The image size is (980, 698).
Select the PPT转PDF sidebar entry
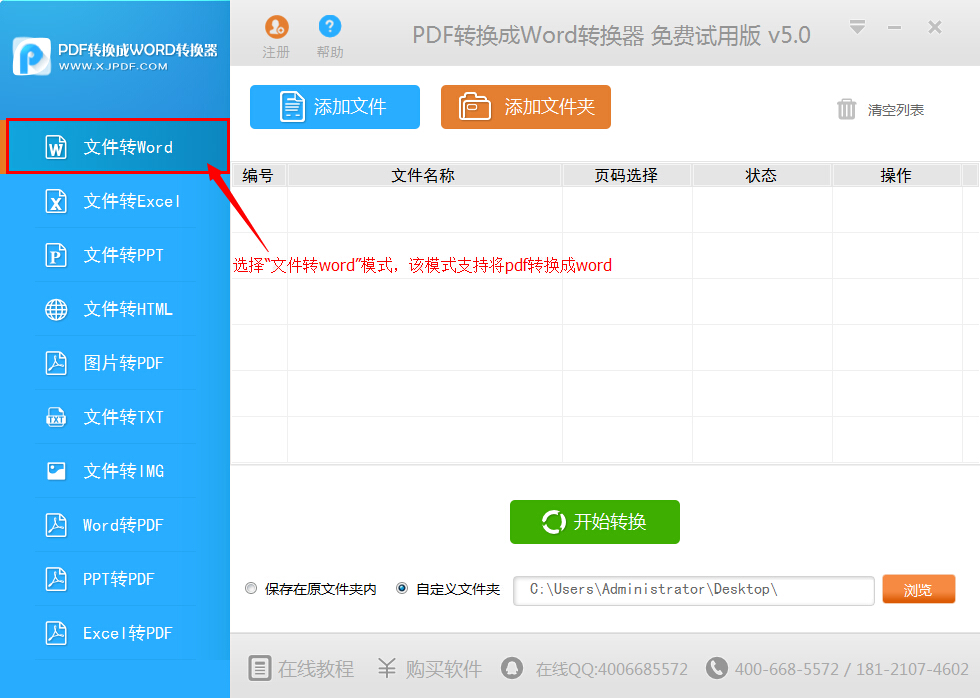tap(115, 578)
